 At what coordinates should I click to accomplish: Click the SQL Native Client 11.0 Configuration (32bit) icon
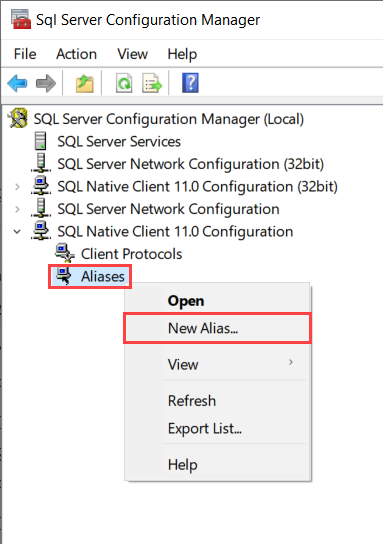pos(41,186)
